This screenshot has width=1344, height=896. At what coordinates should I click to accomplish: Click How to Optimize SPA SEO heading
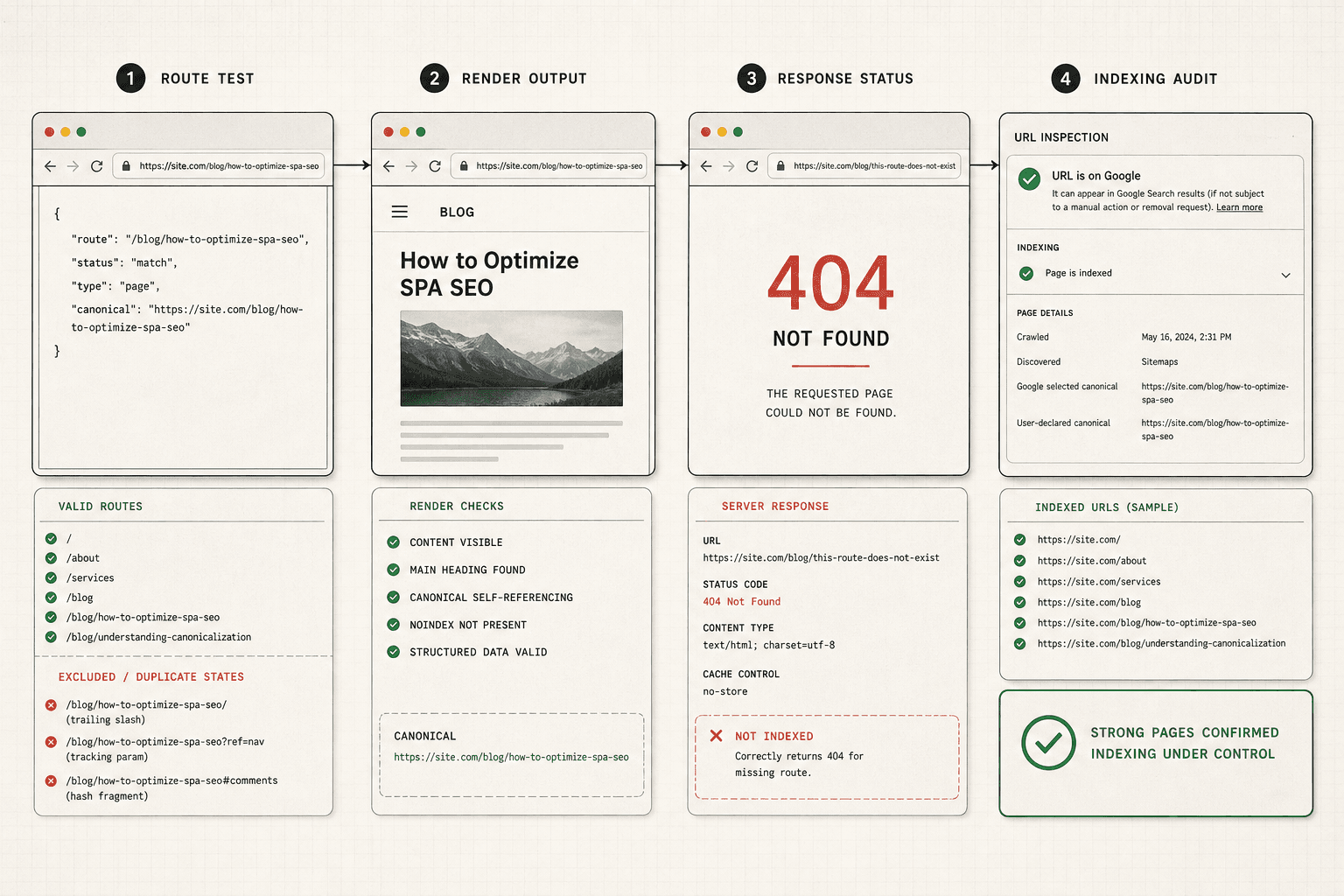489,274
